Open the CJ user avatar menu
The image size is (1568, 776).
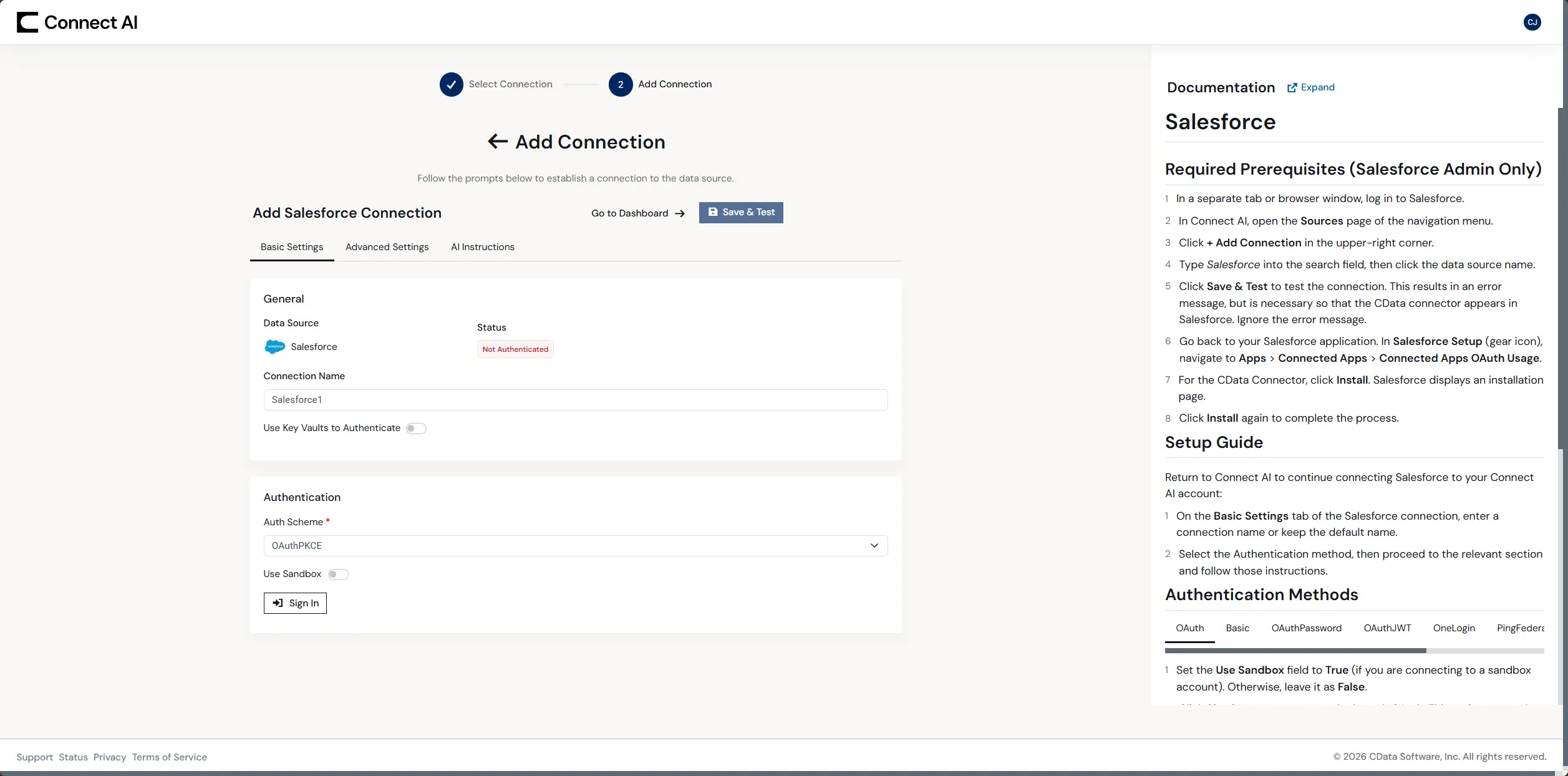point(1532,22)
